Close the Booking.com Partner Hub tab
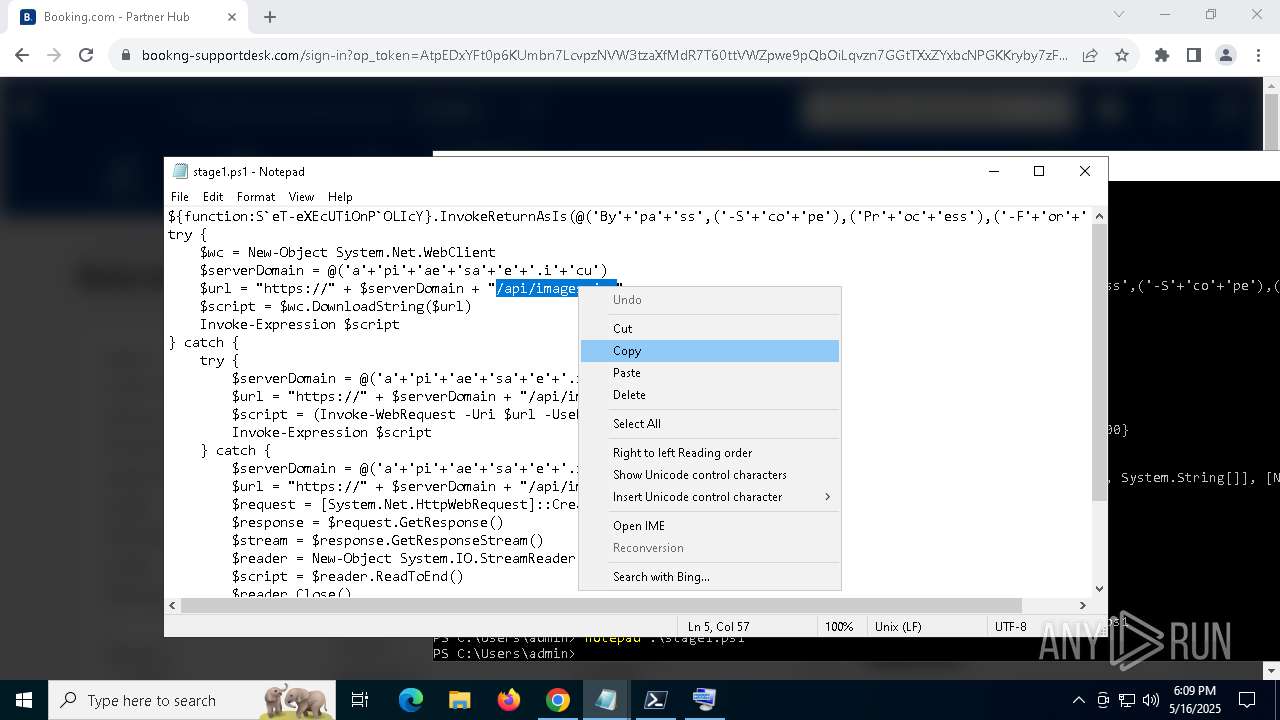The image size is (1280, 720). click(x=232, y=17)
